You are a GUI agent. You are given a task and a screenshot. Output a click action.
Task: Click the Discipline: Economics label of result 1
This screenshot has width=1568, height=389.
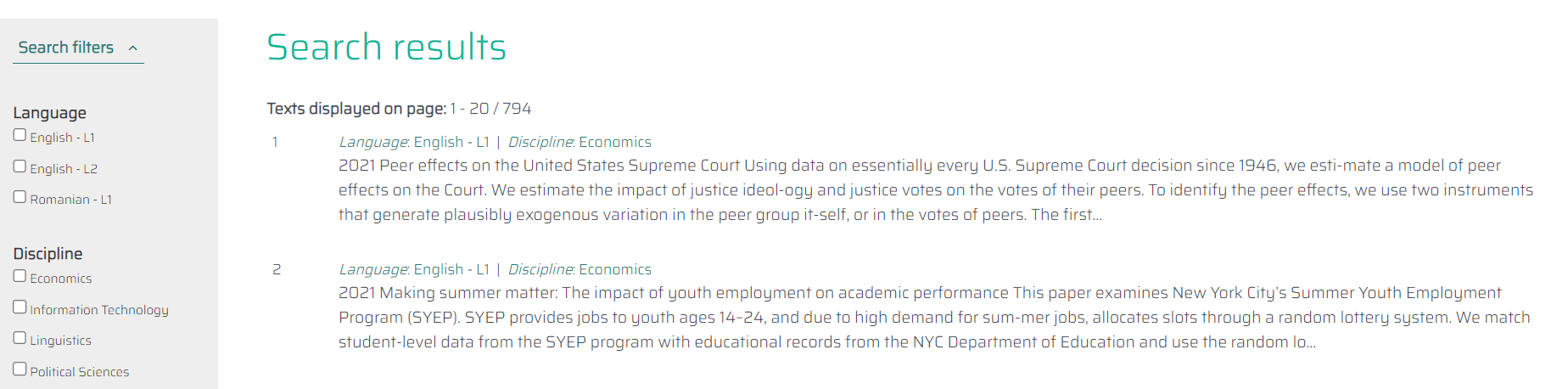[580, 142]
